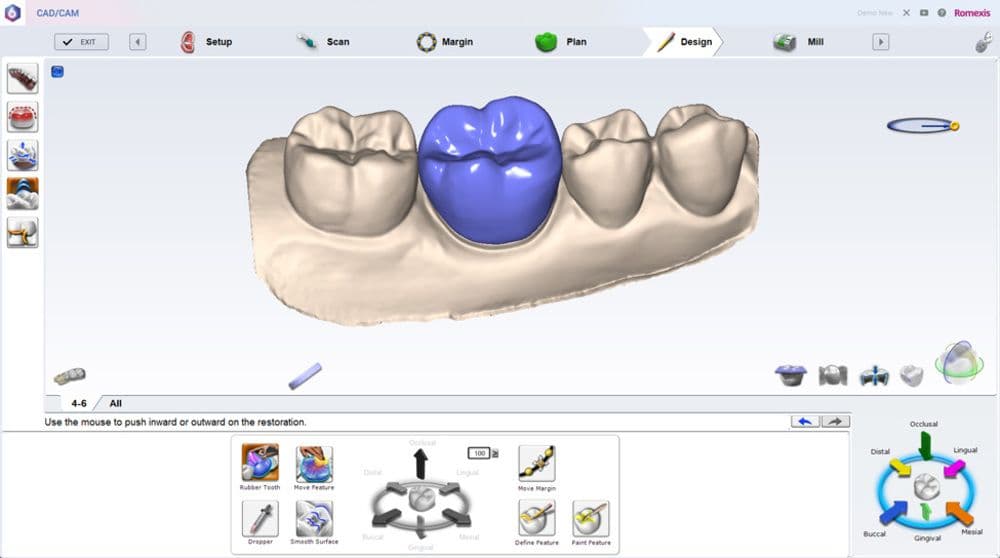
Task: Select the All restorations tab
Action: [115, 403]
